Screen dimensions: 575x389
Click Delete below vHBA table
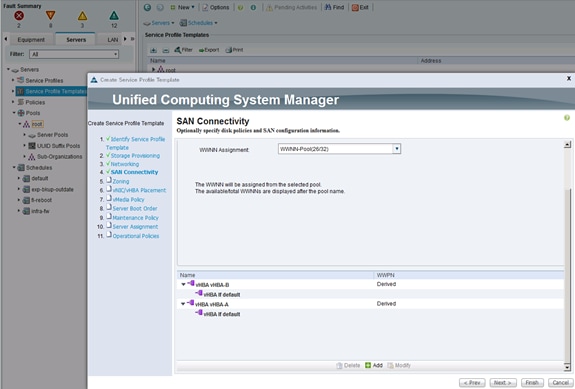[348, 366]
